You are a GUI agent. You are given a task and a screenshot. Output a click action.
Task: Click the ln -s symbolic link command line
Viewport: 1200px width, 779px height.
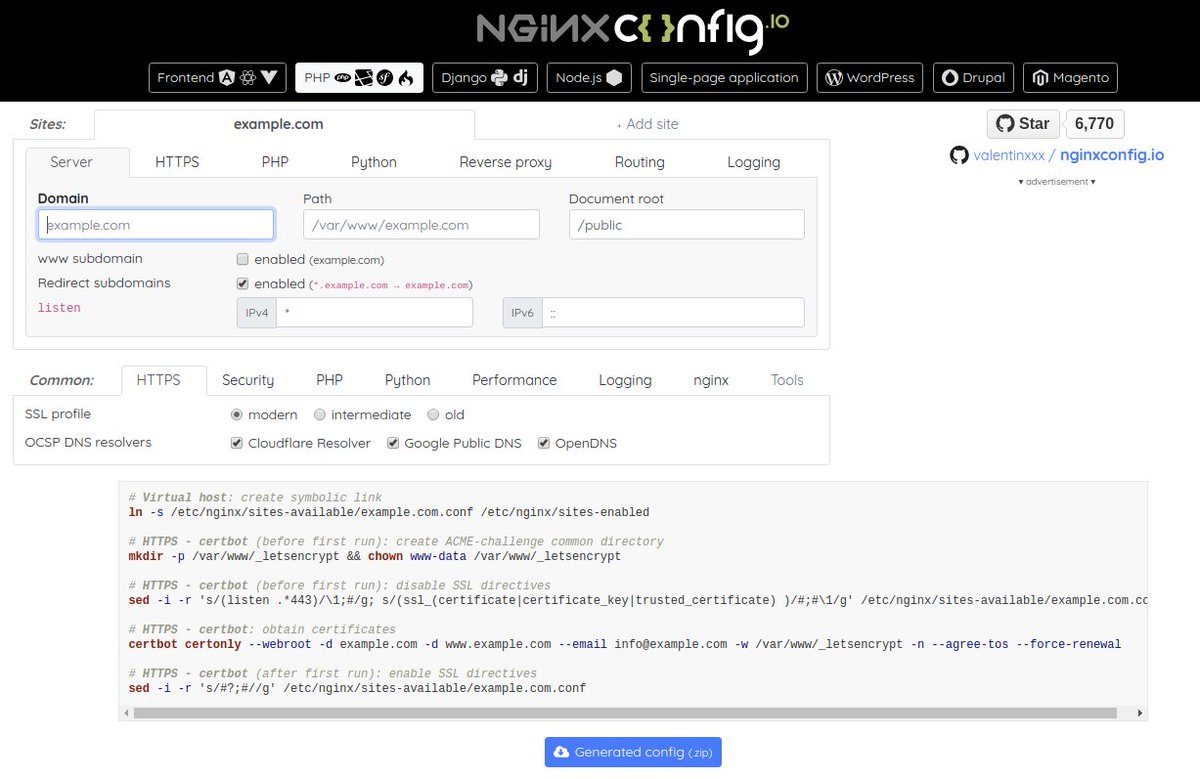pyautogui.click(x=389, y=512)
